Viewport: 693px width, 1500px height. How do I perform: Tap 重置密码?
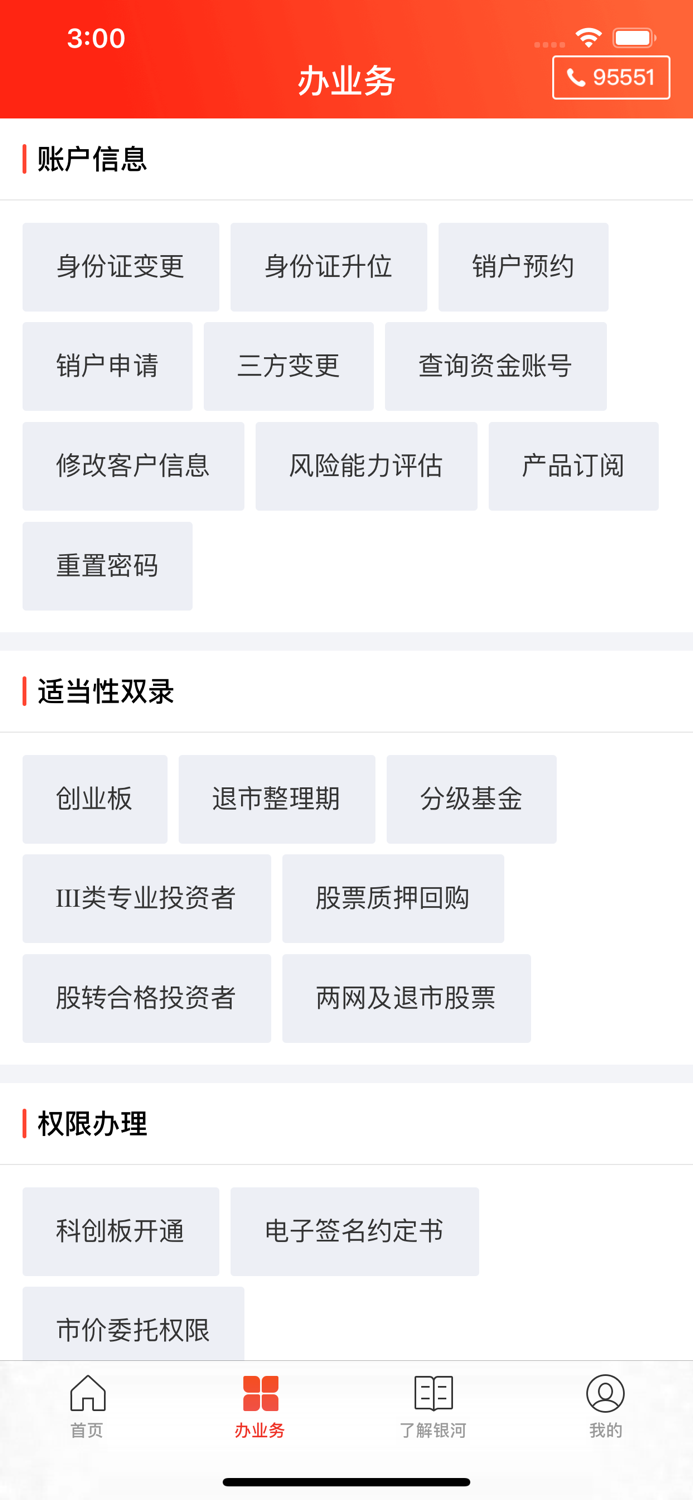pyautogui.click(x=107, y=566)
